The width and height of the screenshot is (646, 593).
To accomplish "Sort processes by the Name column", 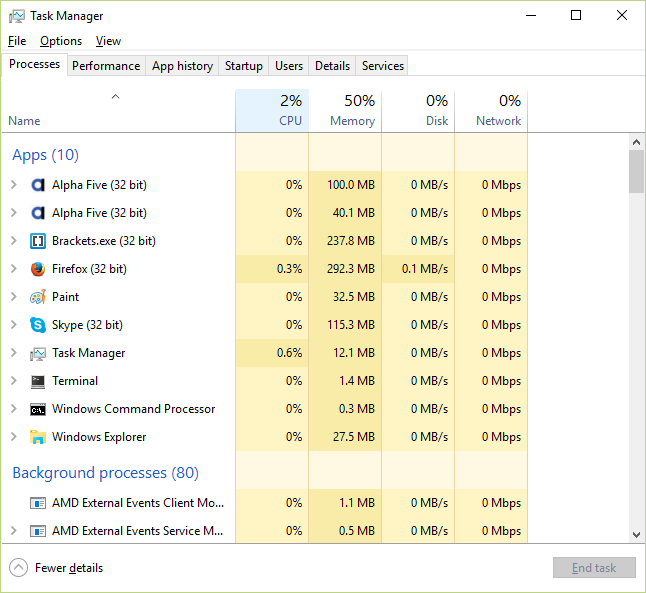I will click(119, 111).
